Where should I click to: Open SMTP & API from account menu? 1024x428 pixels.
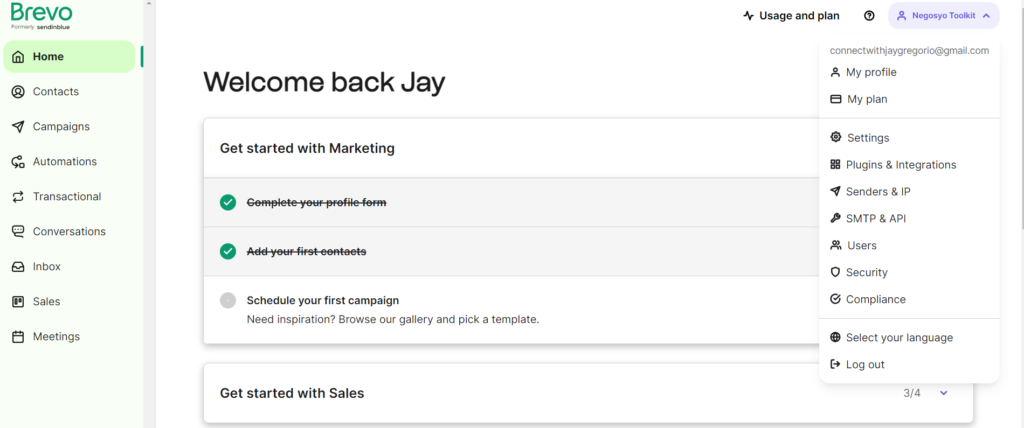pyautogui.click(x=908, y=219)
